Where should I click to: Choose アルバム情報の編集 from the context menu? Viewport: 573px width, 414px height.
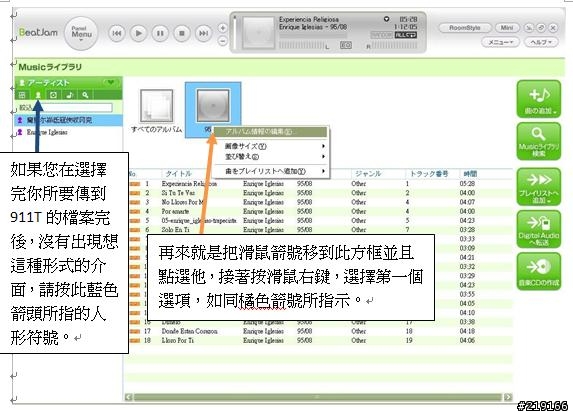tap(270, 132)
